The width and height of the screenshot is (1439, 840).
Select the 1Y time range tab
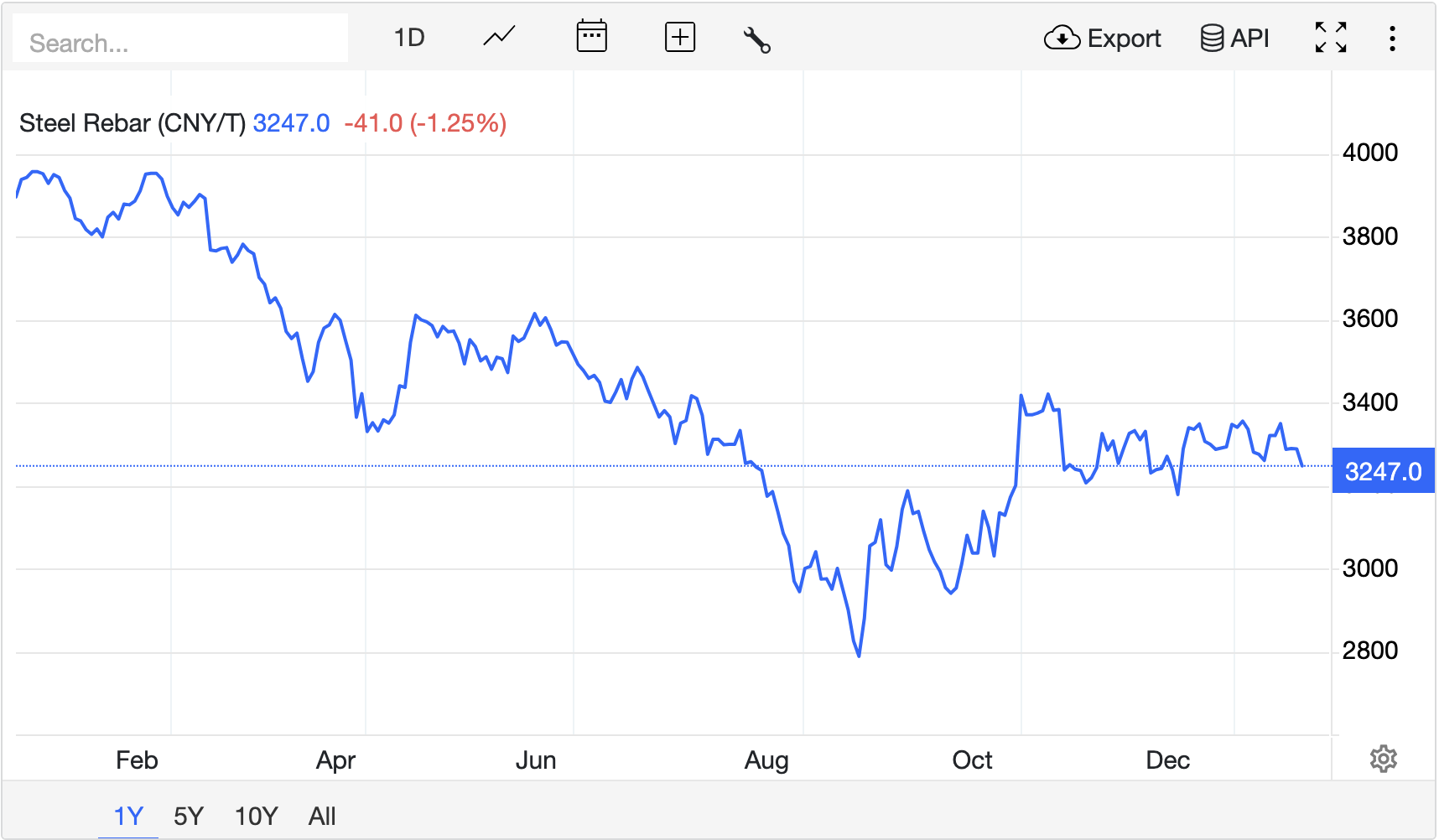[128, 816]
